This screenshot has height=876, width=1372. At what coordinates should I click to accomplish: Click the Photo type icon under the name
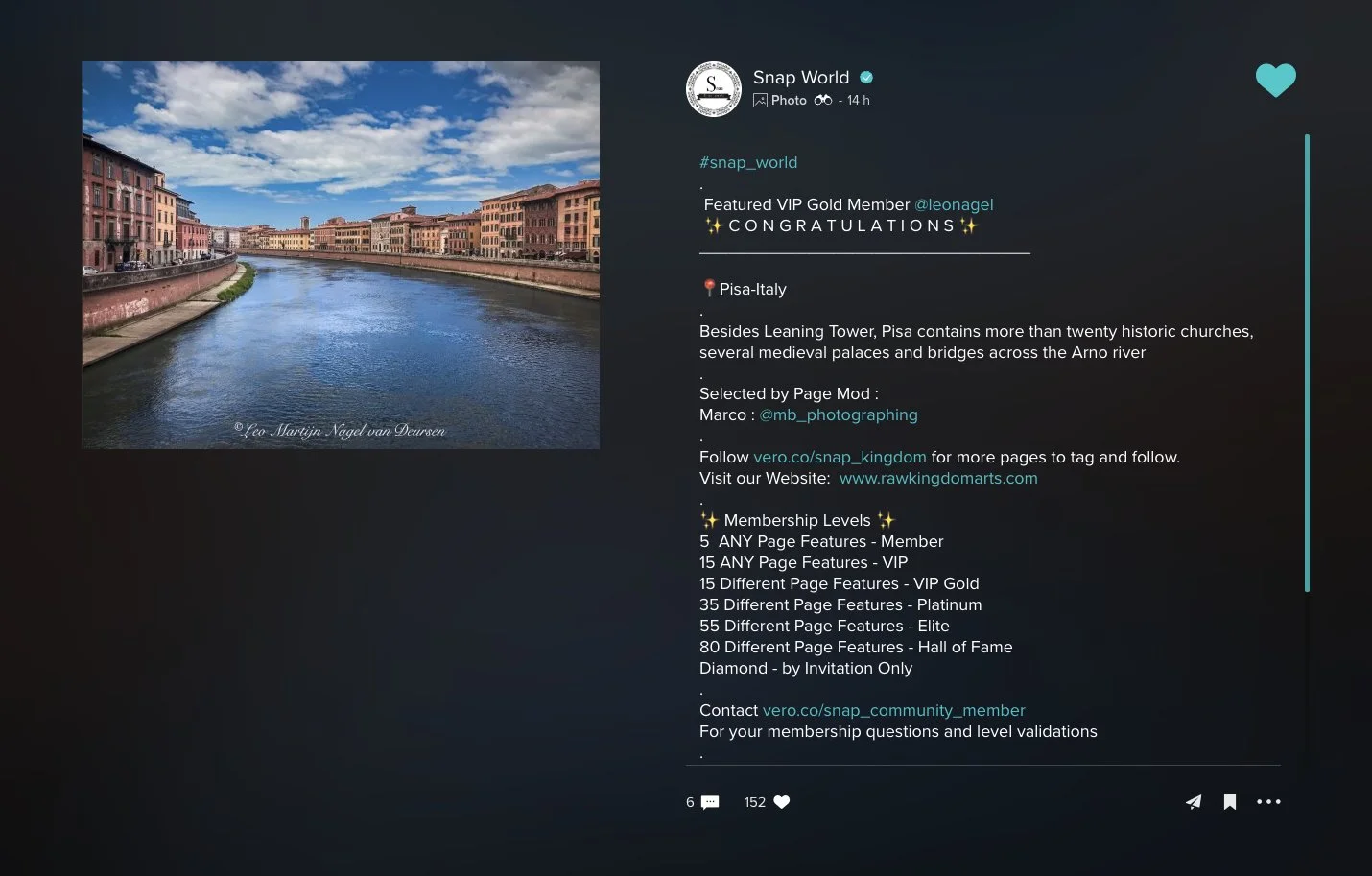760,100
